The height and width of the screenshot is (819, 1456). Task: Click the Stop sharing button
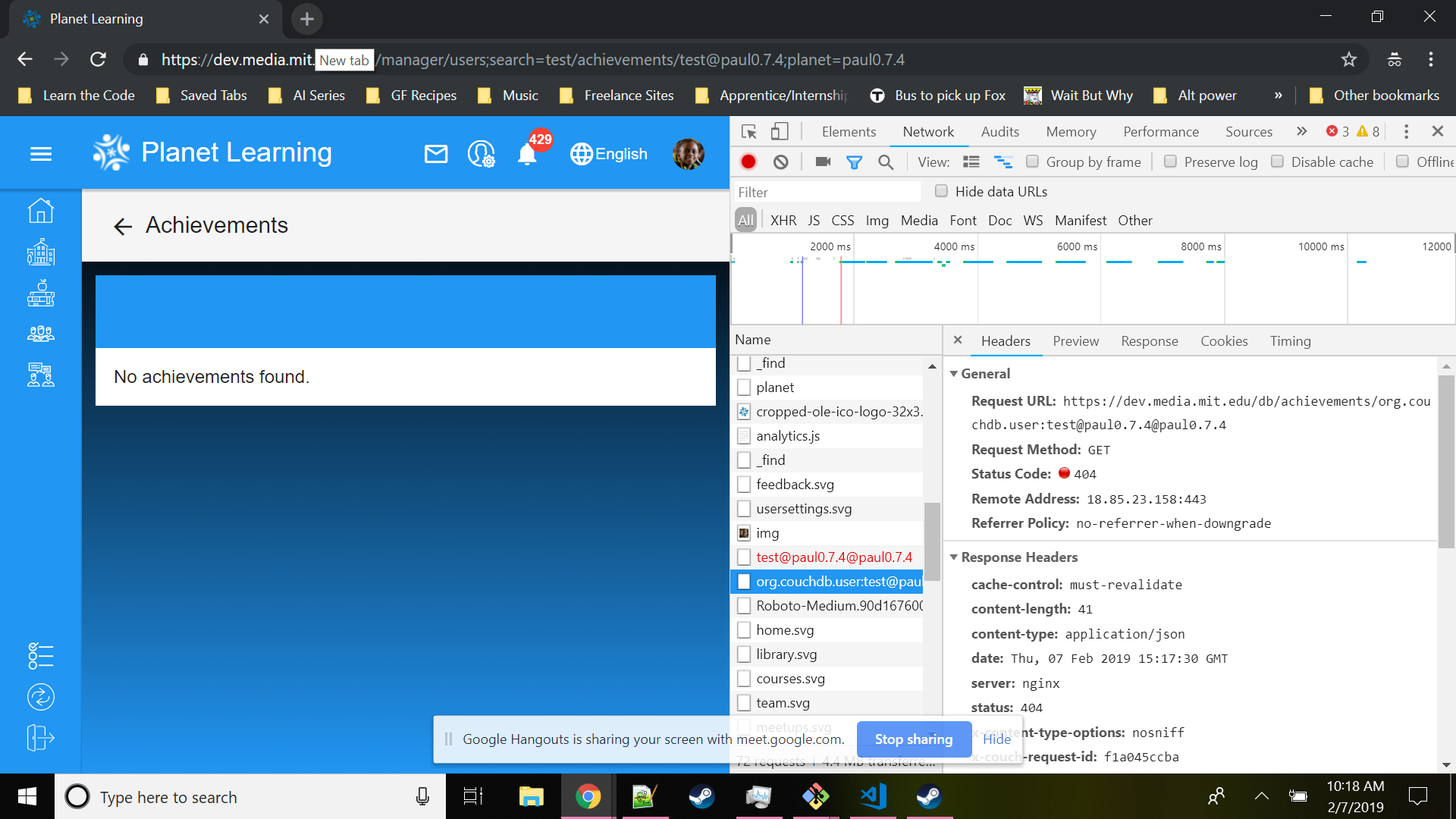pos(914,739)
